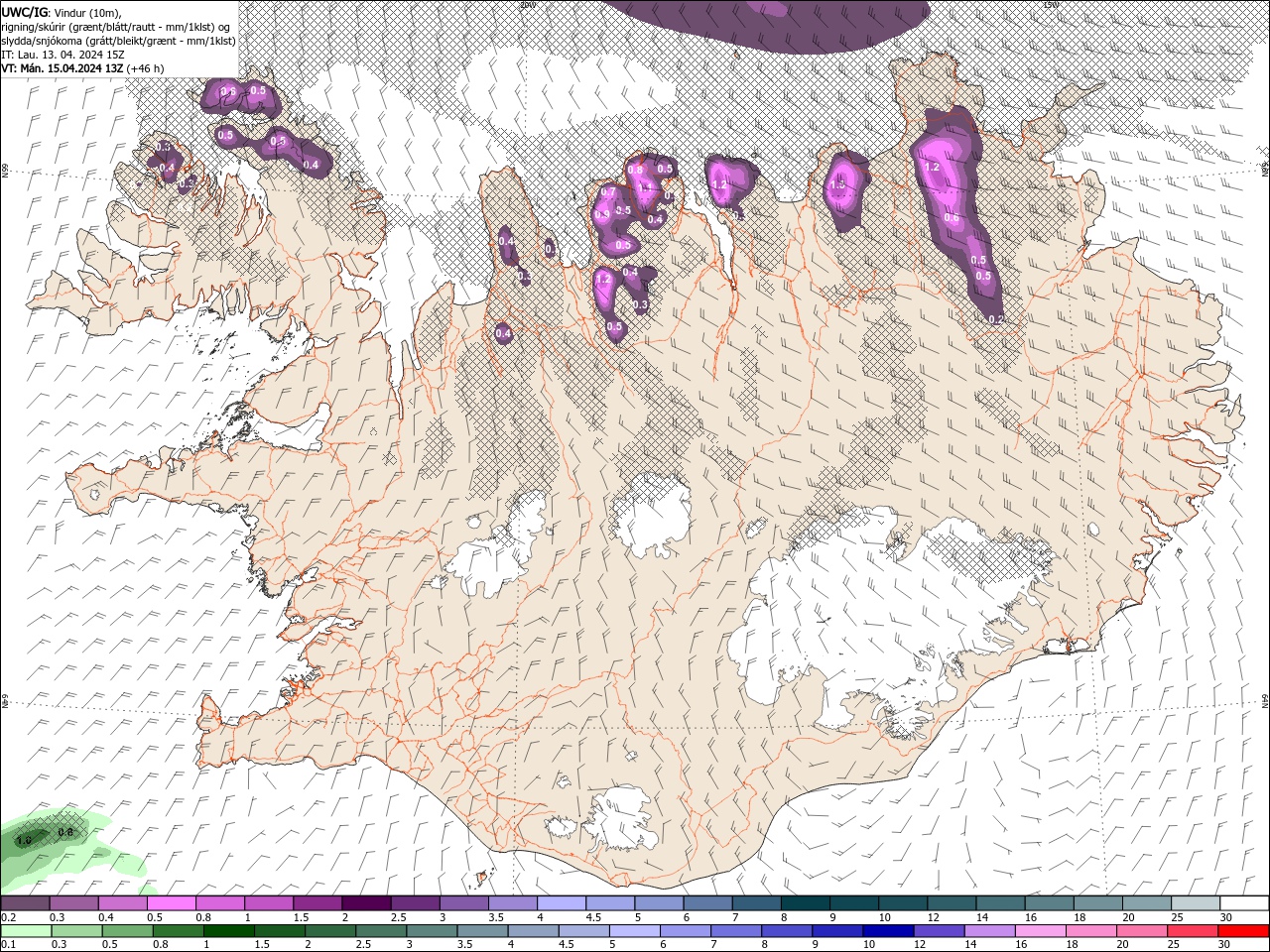This screenshot has width=1270, height=952.
Task: Click the darkest purple swatch at 2 in the snow scale
Action: click(x=366, y=903)
